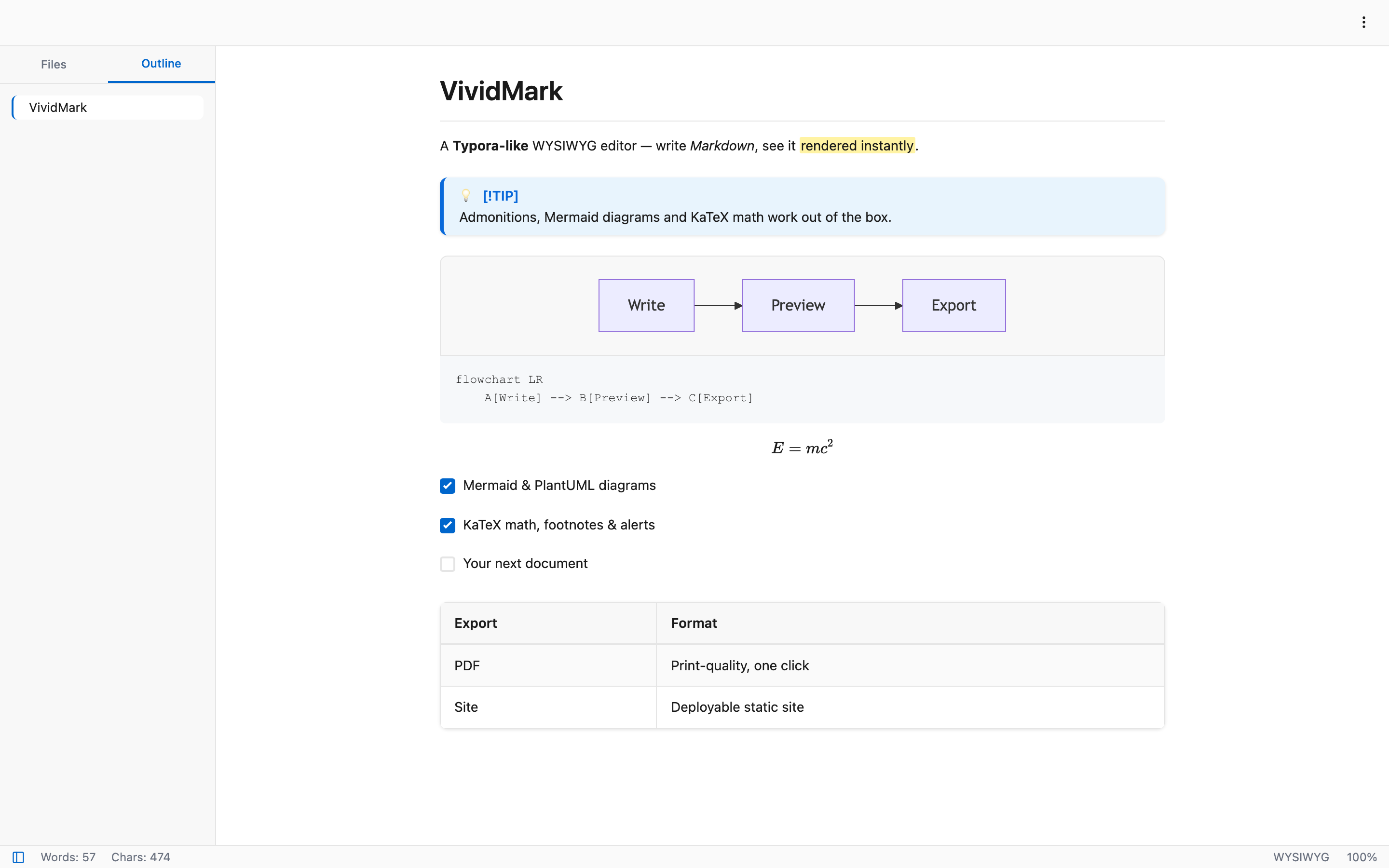Screen dimensions: 1389x868
Task: Click the Chars: 474 counter
Action: click(x=141, y=857)
